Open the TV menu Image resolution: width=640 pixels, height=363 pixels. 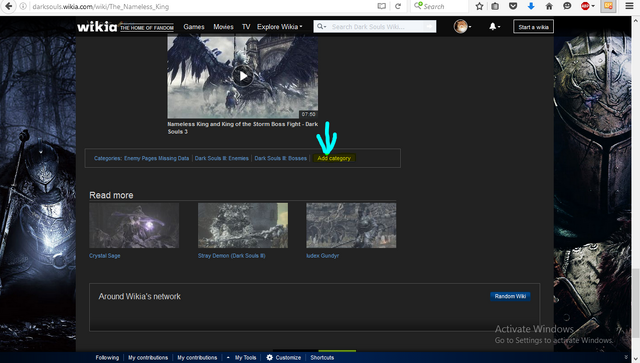[246, 27]
